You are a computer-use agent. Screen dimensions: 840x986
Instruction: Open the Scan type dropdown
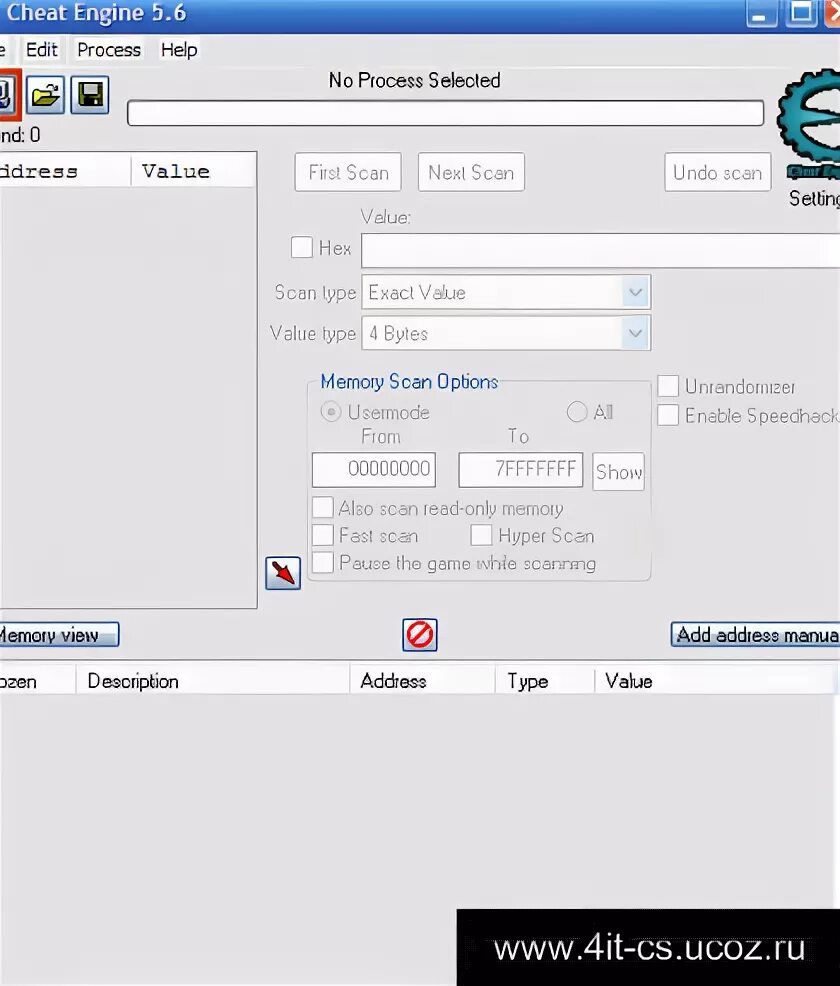point(506,292)
